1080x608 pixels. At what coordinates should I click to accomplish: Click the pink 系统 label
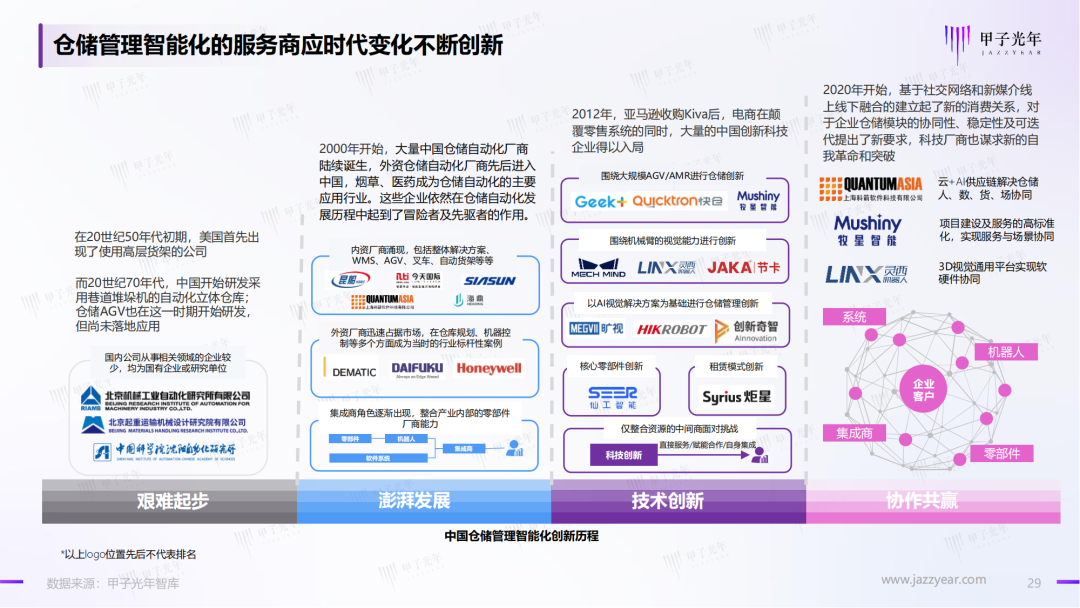854,317
